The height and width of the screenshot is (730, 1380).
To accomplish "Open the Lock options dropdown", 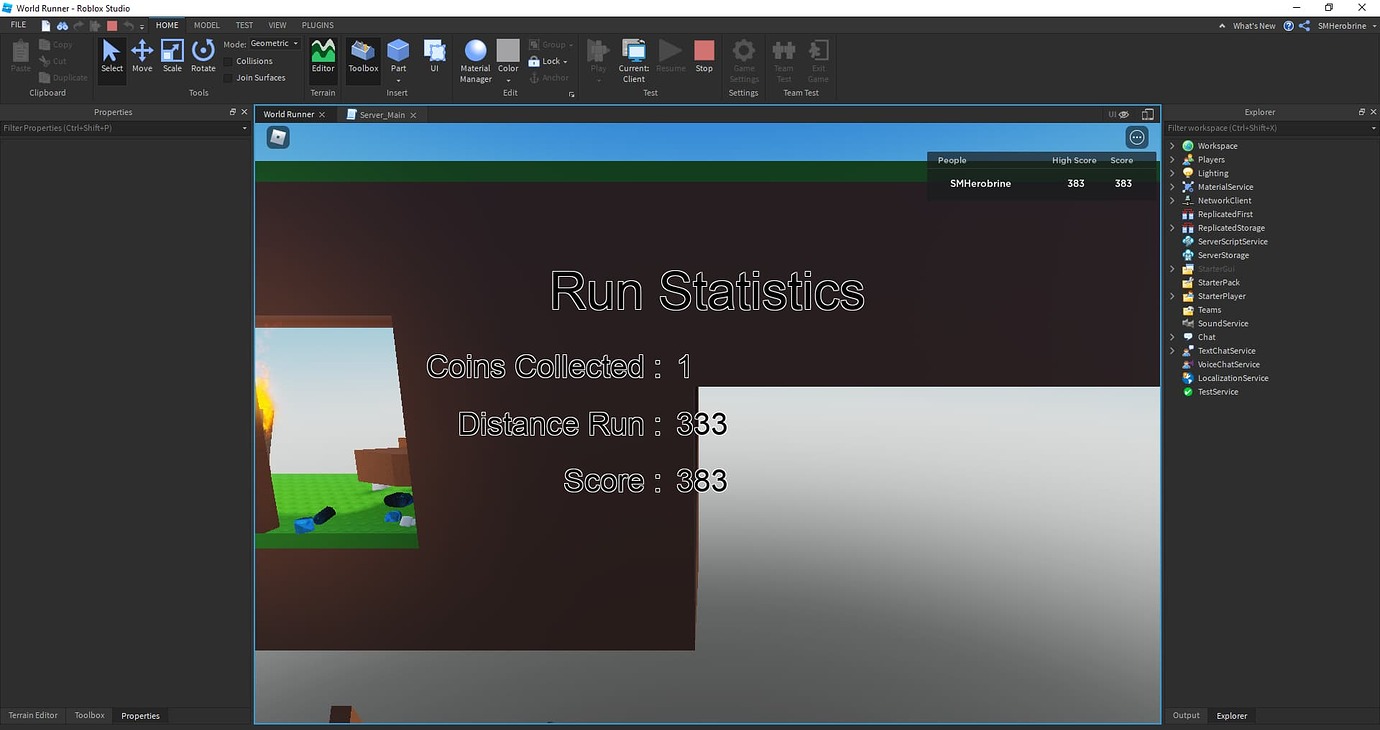I will pos(563,60).
